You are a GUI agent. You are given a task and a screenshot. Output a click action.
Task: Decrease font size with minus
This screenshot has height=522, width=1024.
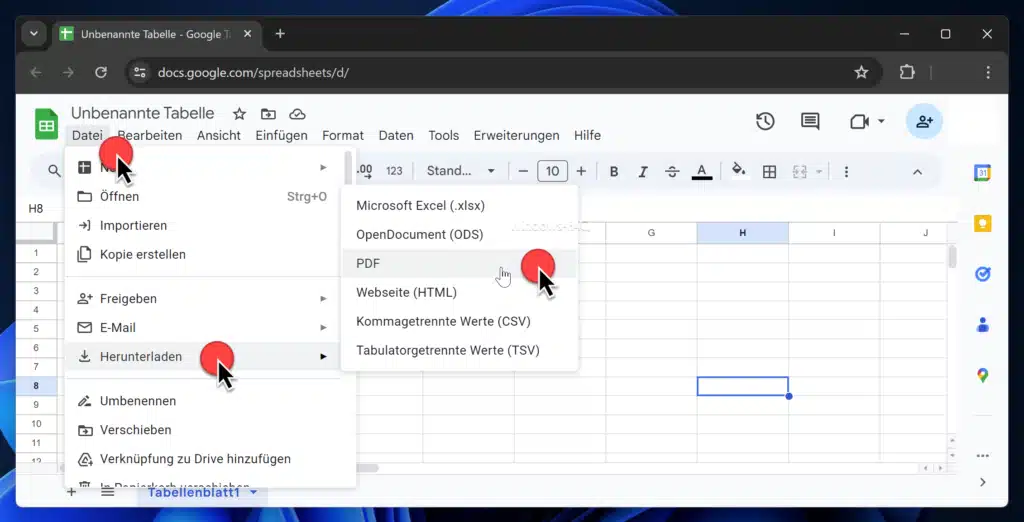coord(523,172)
